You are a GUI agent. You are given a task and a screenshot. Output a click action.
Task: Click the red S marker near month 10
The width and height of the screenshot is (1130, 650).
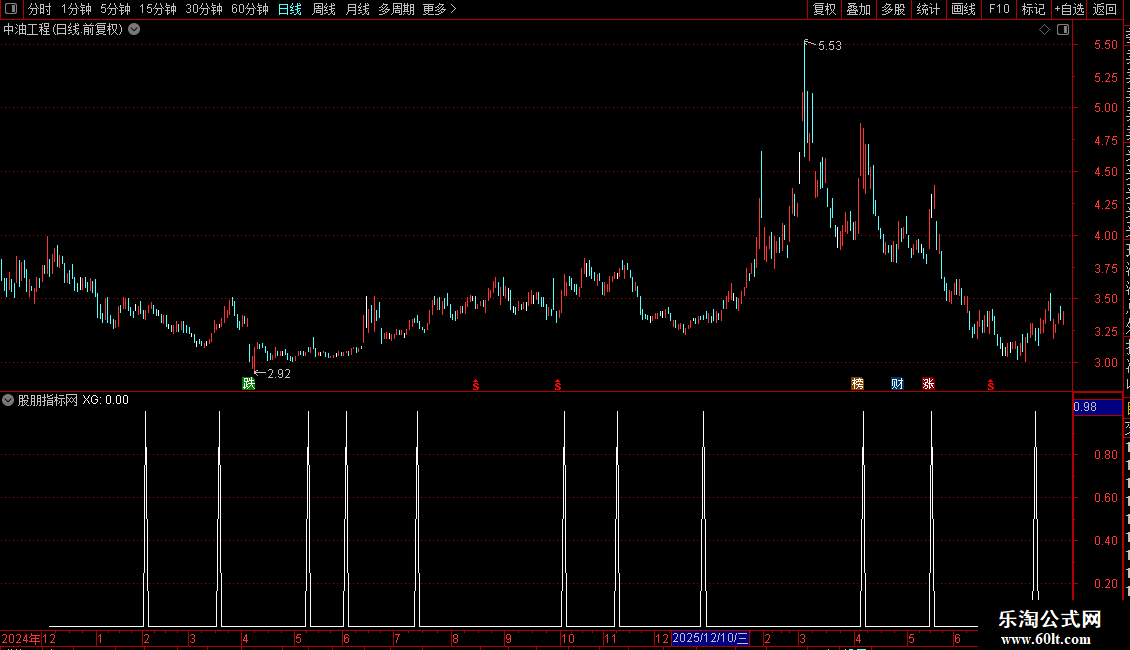(x=558, y=385)
